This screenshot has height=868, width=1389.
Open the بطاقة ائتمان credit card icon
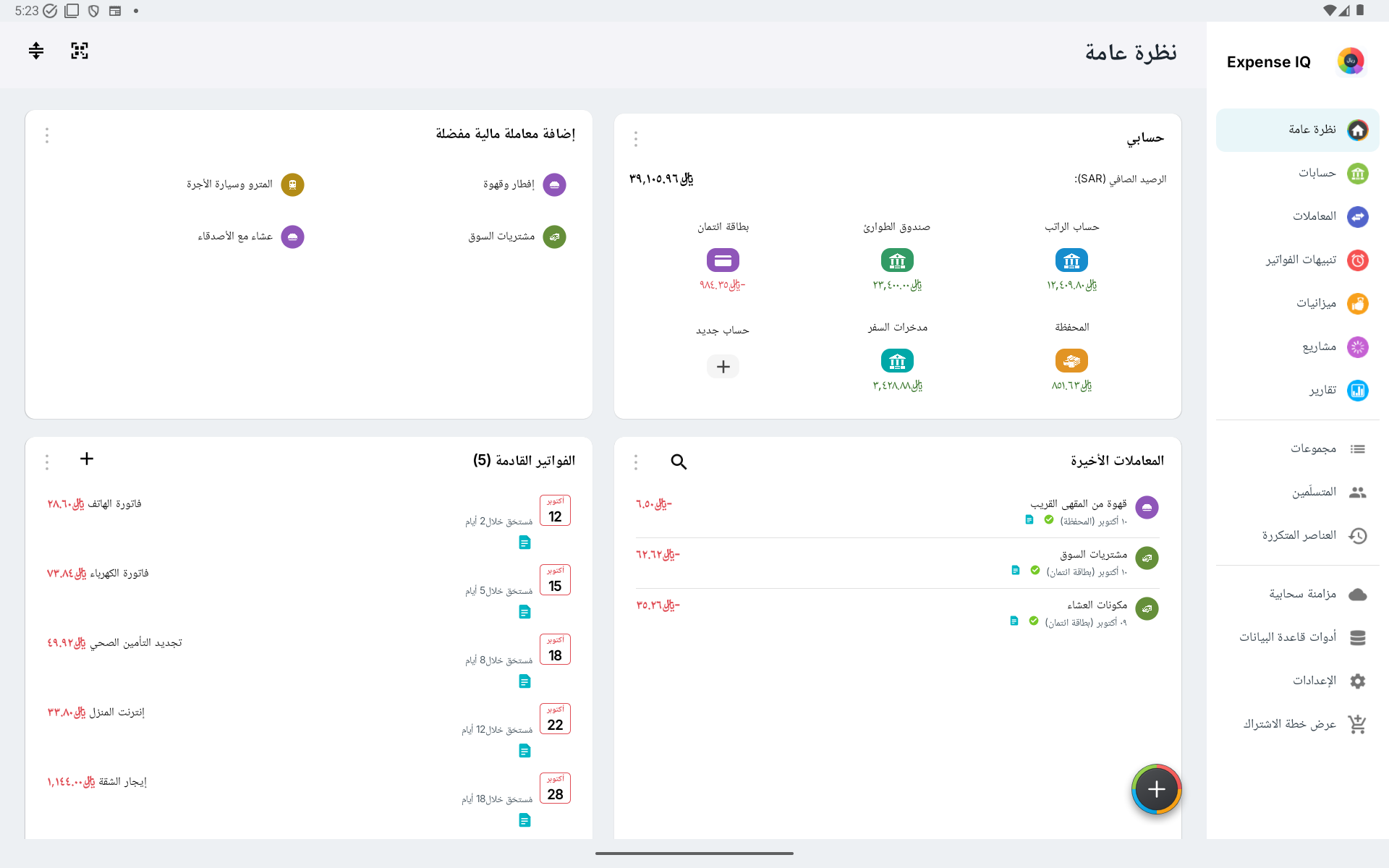[x=723, y=260]
